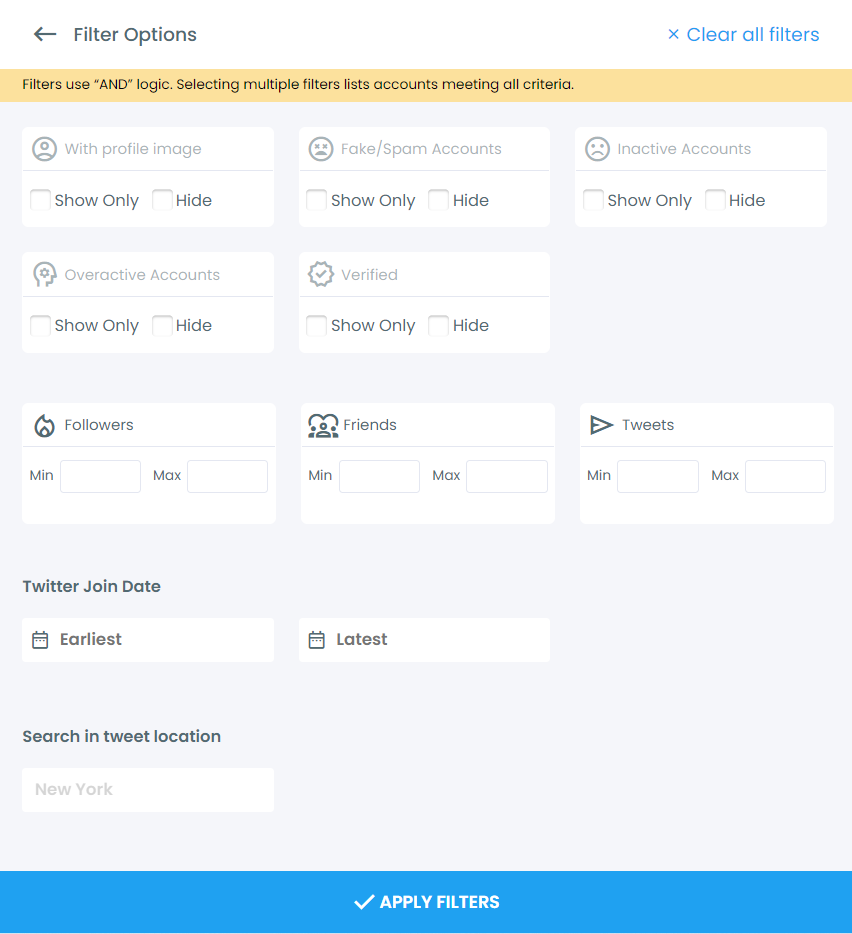Viewport: 852px width, 934px height.
Task: Click the Fake/Spam Accounts mask icon
Action: [x=320, y=148]
